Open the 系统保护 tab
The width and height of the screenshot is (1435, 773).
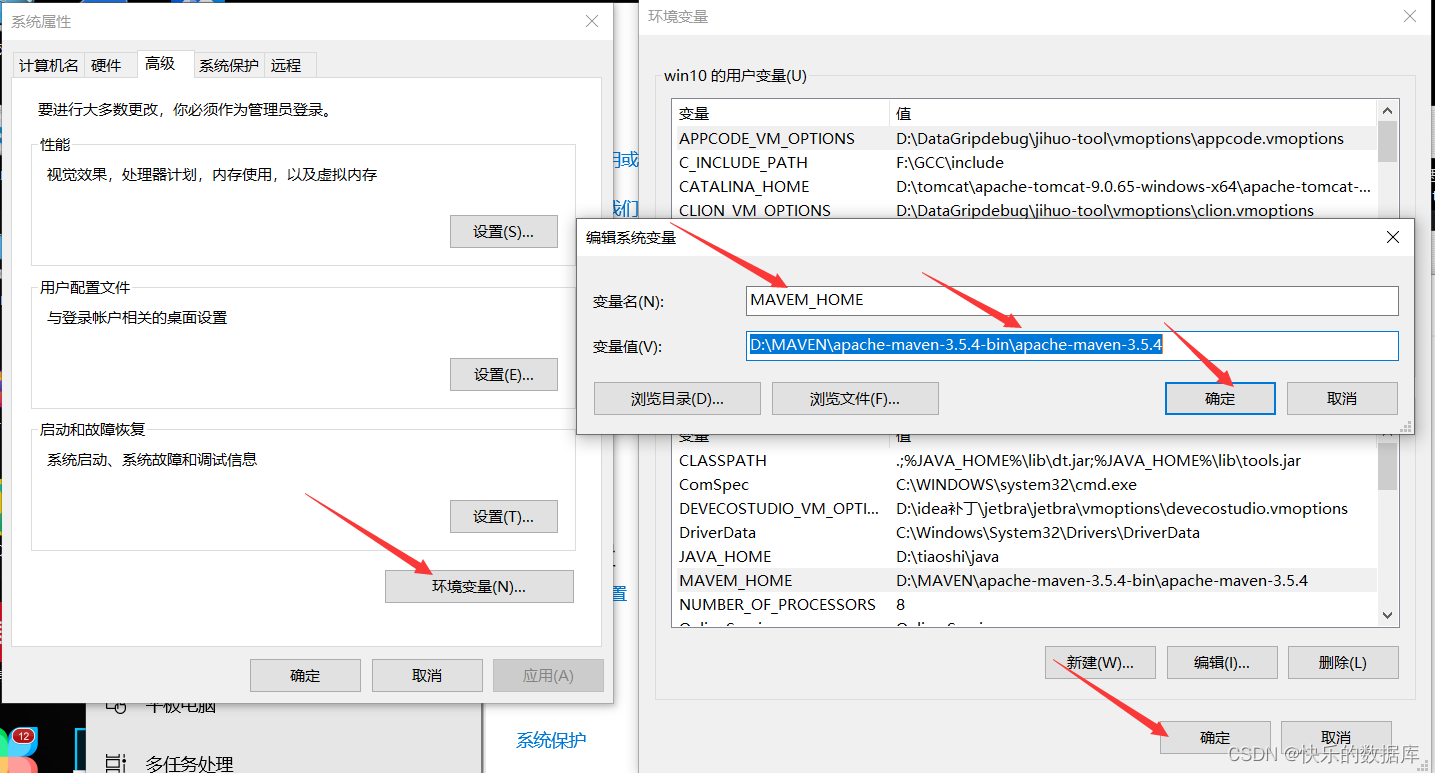point(228,65)
